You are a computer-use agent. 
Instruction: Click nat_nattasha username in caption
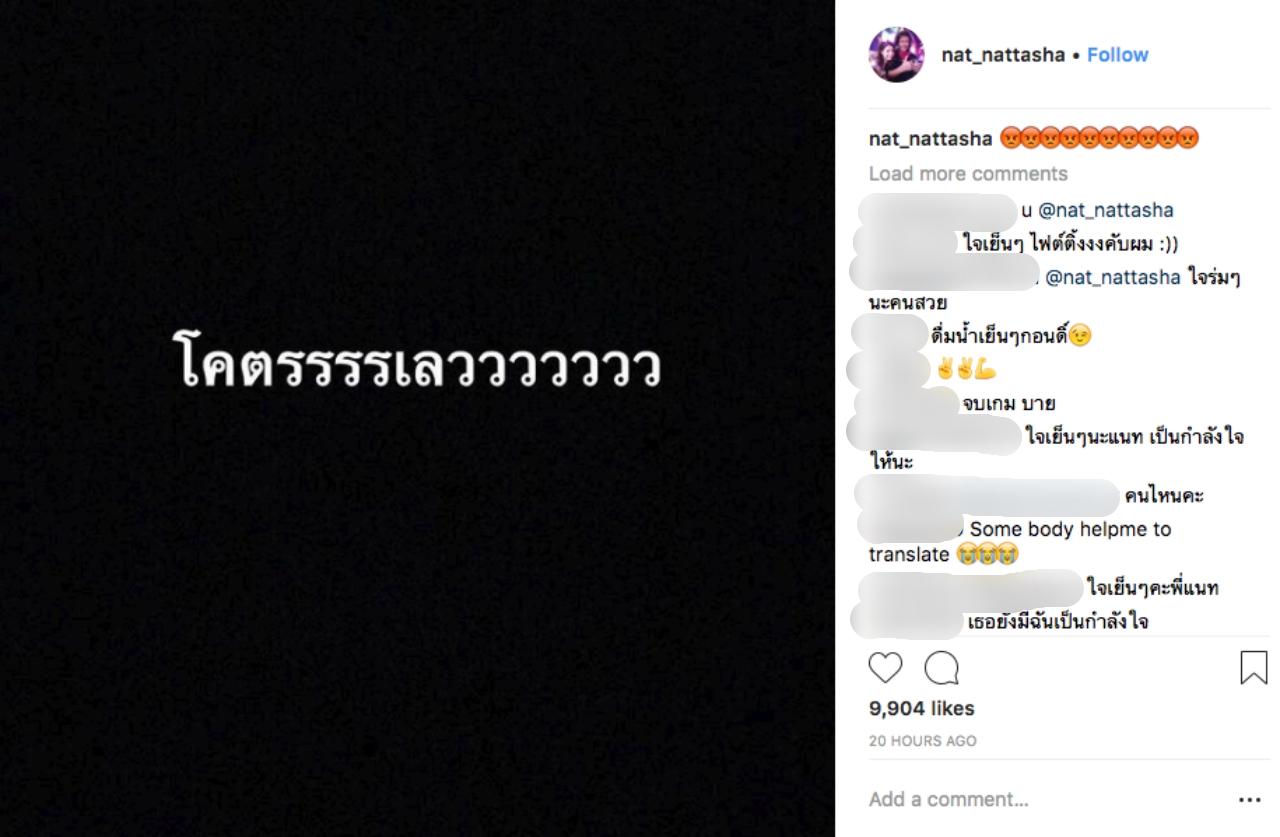[x=930, y=139]
